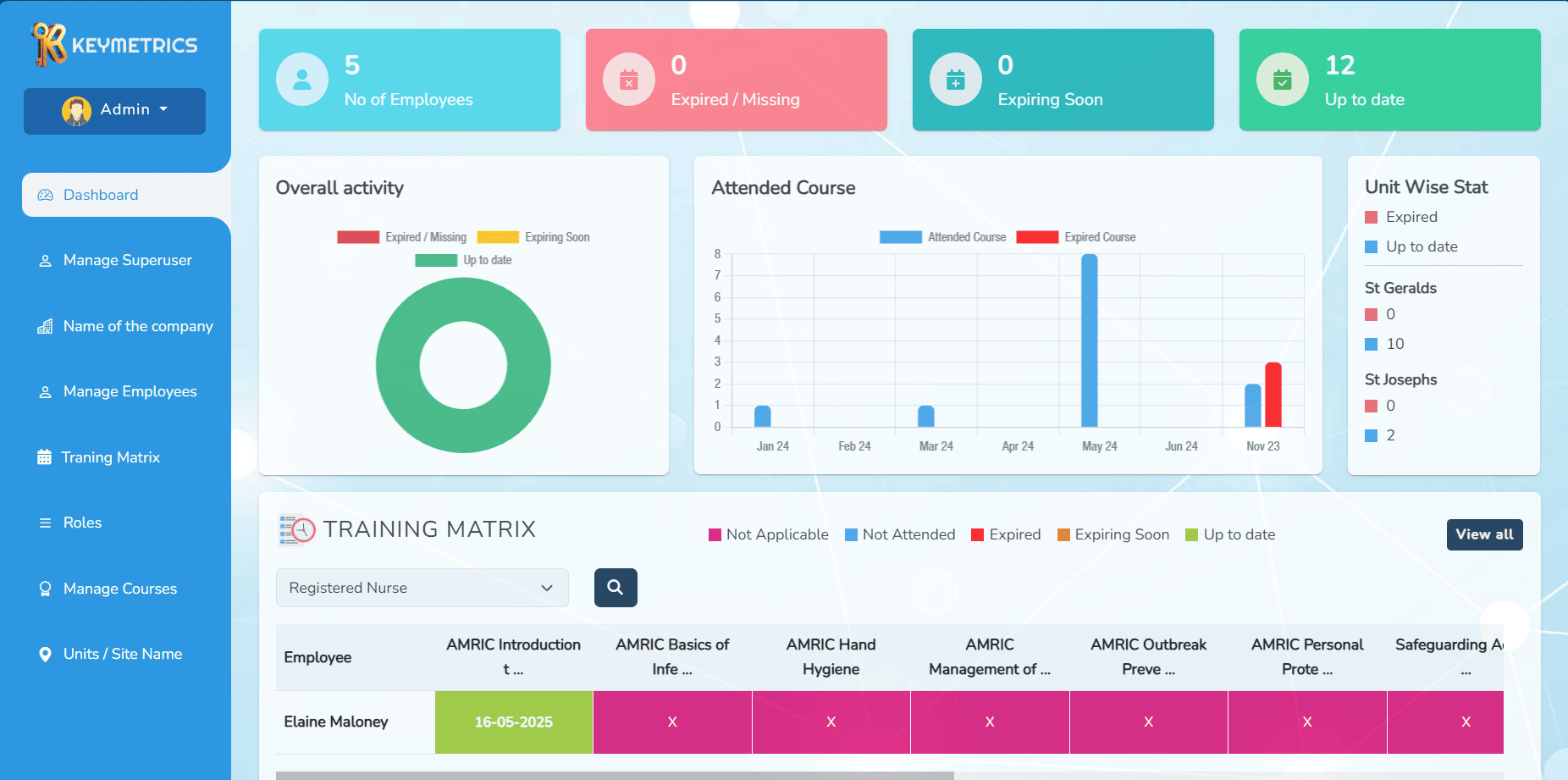
Task: Click the Training Matrix clock icon
Action: point(297,530)
